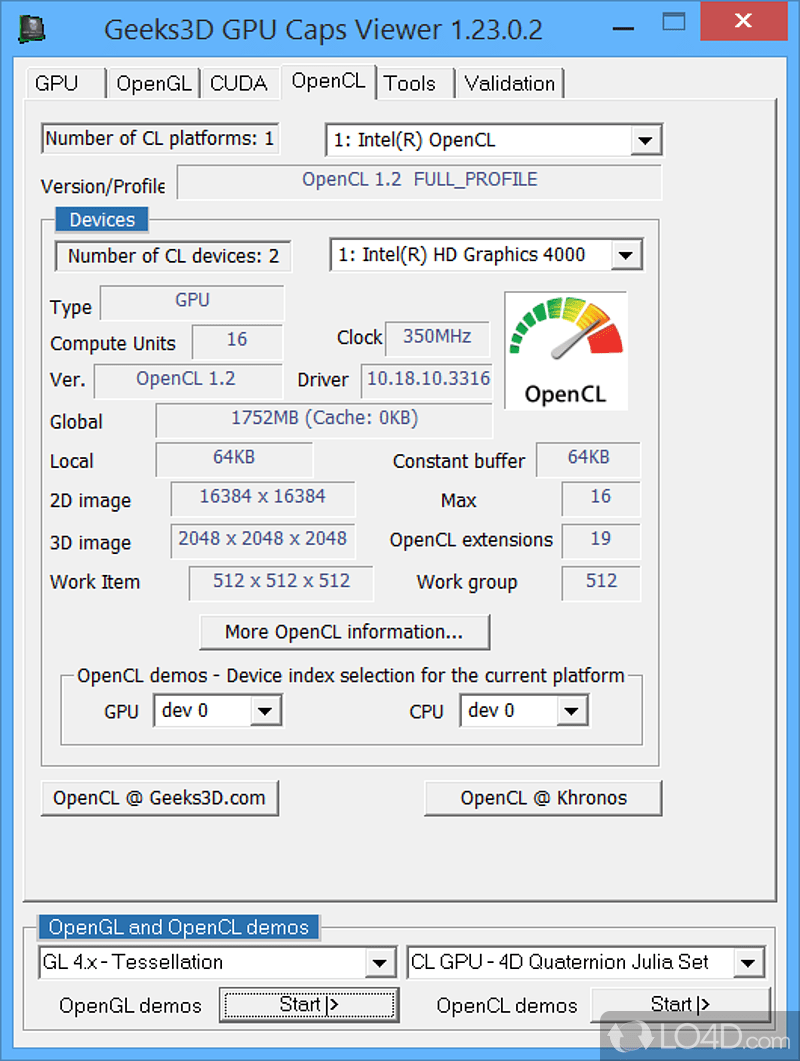Start the OpenGL demo
This screenshot has height=1061, width=800.
point(308,1004)
